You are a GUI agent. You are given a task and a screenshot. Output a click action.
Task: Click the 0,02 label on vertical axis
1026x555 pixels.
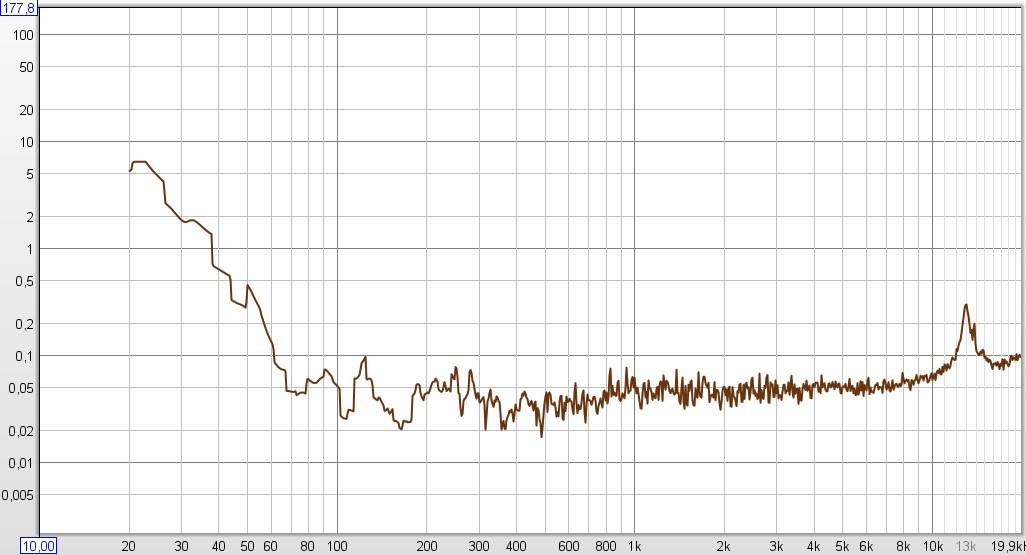(x=22, y=431)
